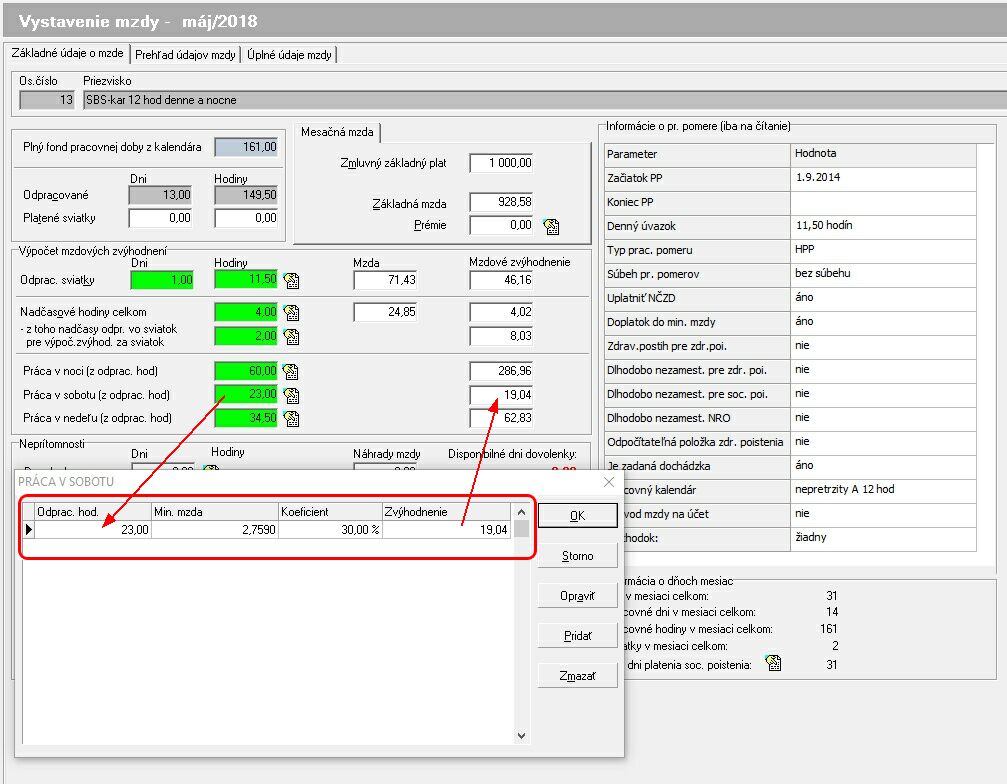Select Je zadaná dochádzka row

tap(790, 466)
